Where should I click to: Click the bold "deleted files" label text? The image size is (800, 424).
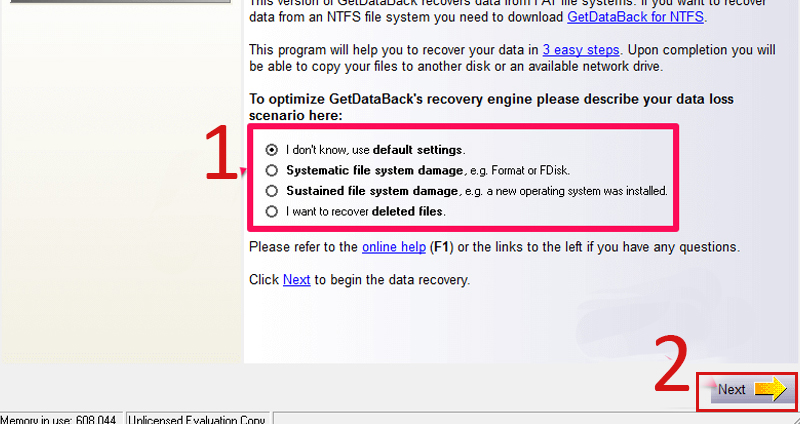(407, 211)
